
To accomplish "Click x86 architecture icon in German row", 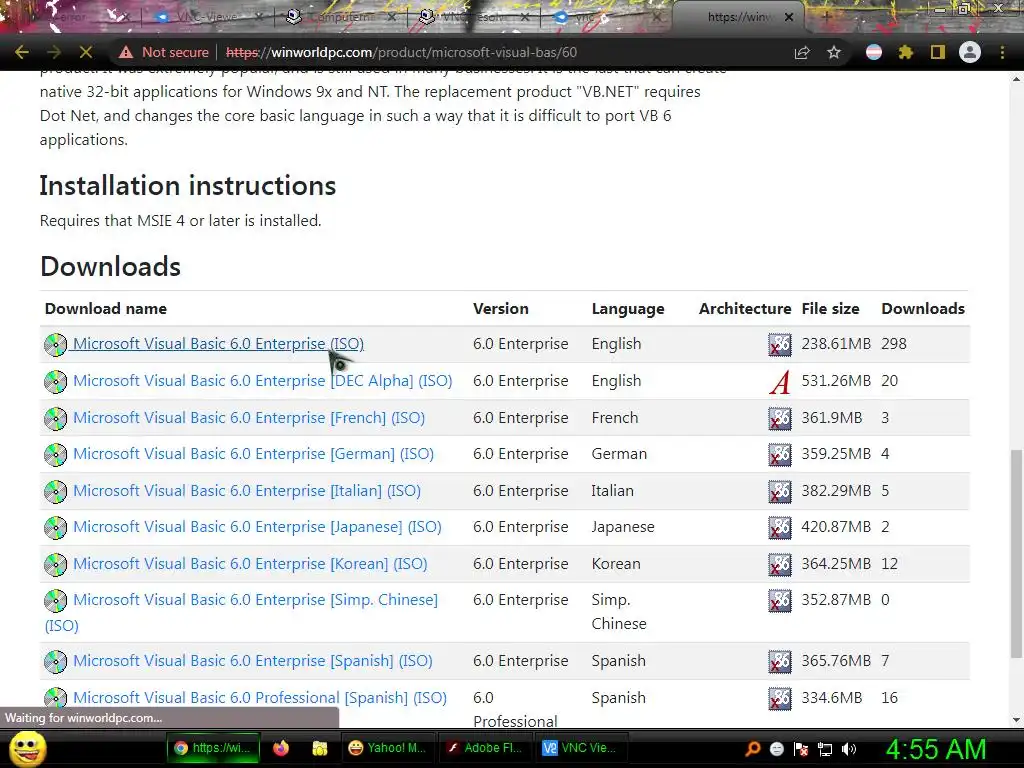I will (x=780, y=455).
